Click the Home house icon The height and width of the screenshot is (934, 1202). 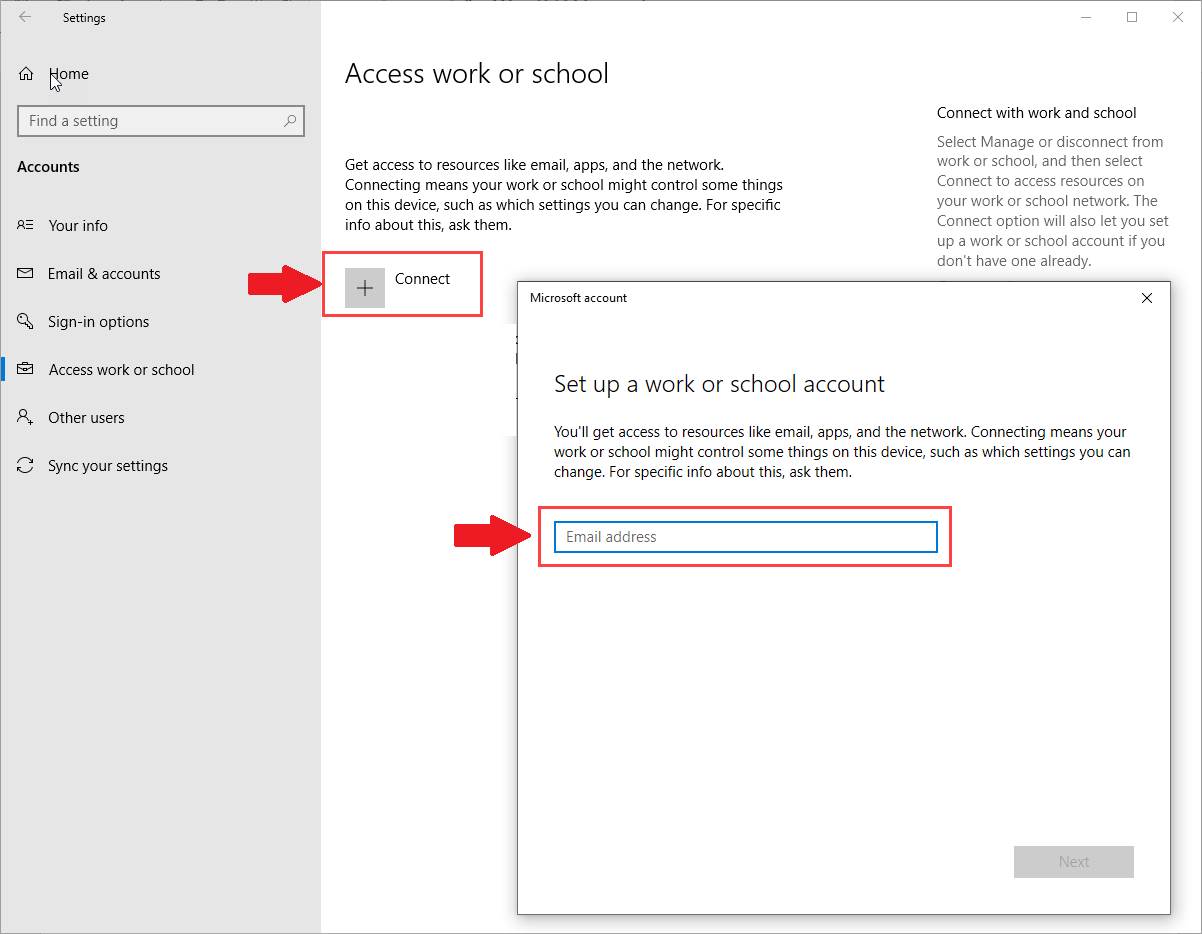pyautogui.click(x=25, y=73)
